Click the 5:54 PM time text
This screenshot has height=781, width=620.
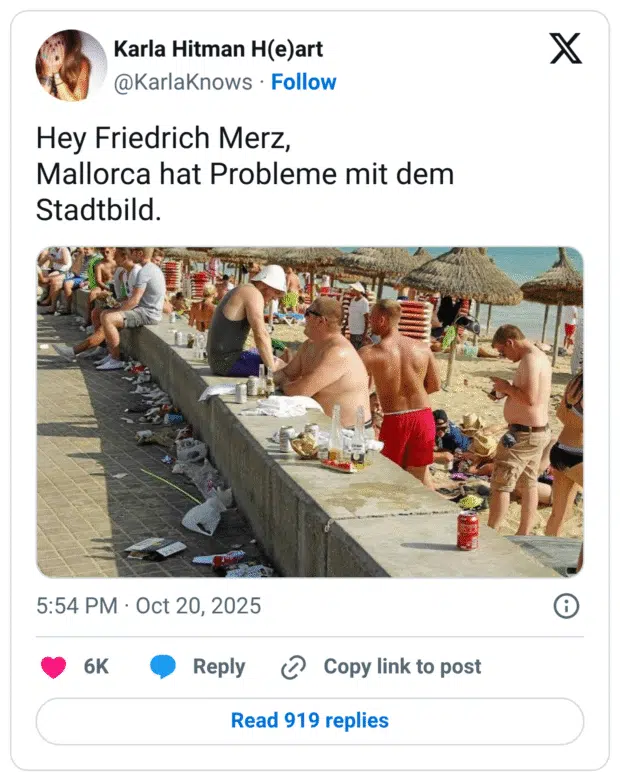pyautogui.click(x=79, y=606)
